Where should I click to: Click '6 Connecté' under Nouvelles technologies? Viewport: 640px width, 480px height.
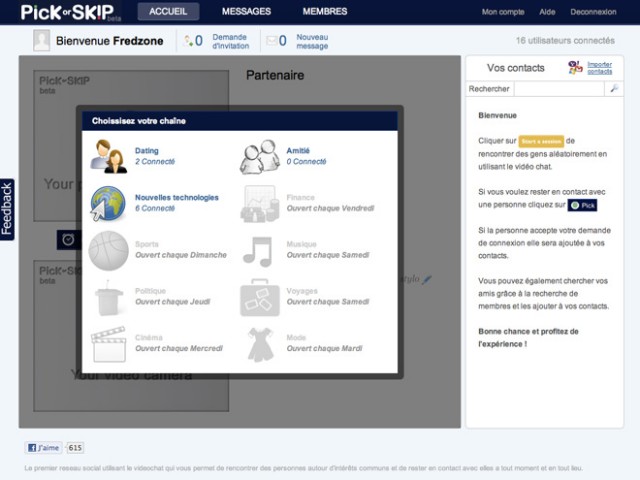[155, 208]
